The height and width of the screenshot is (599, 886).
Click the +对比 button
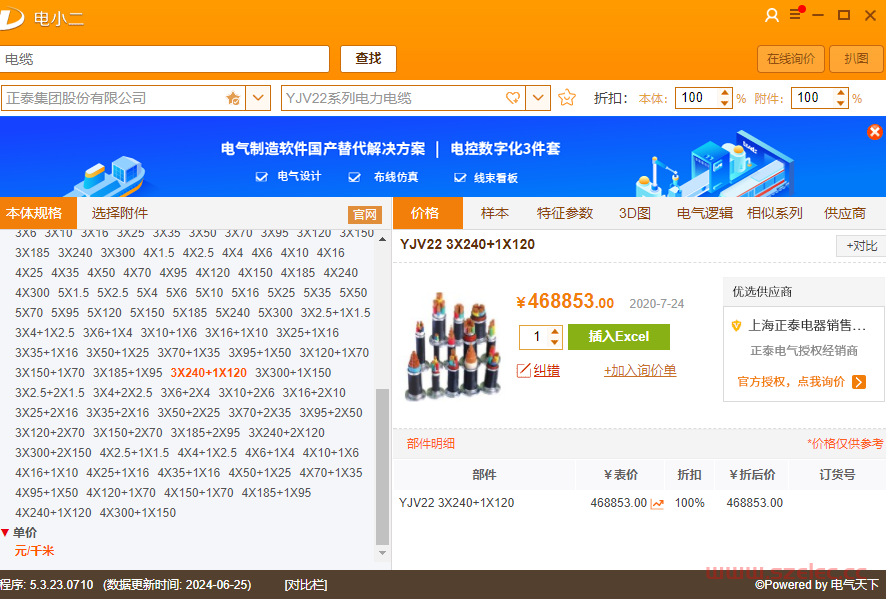861,246
